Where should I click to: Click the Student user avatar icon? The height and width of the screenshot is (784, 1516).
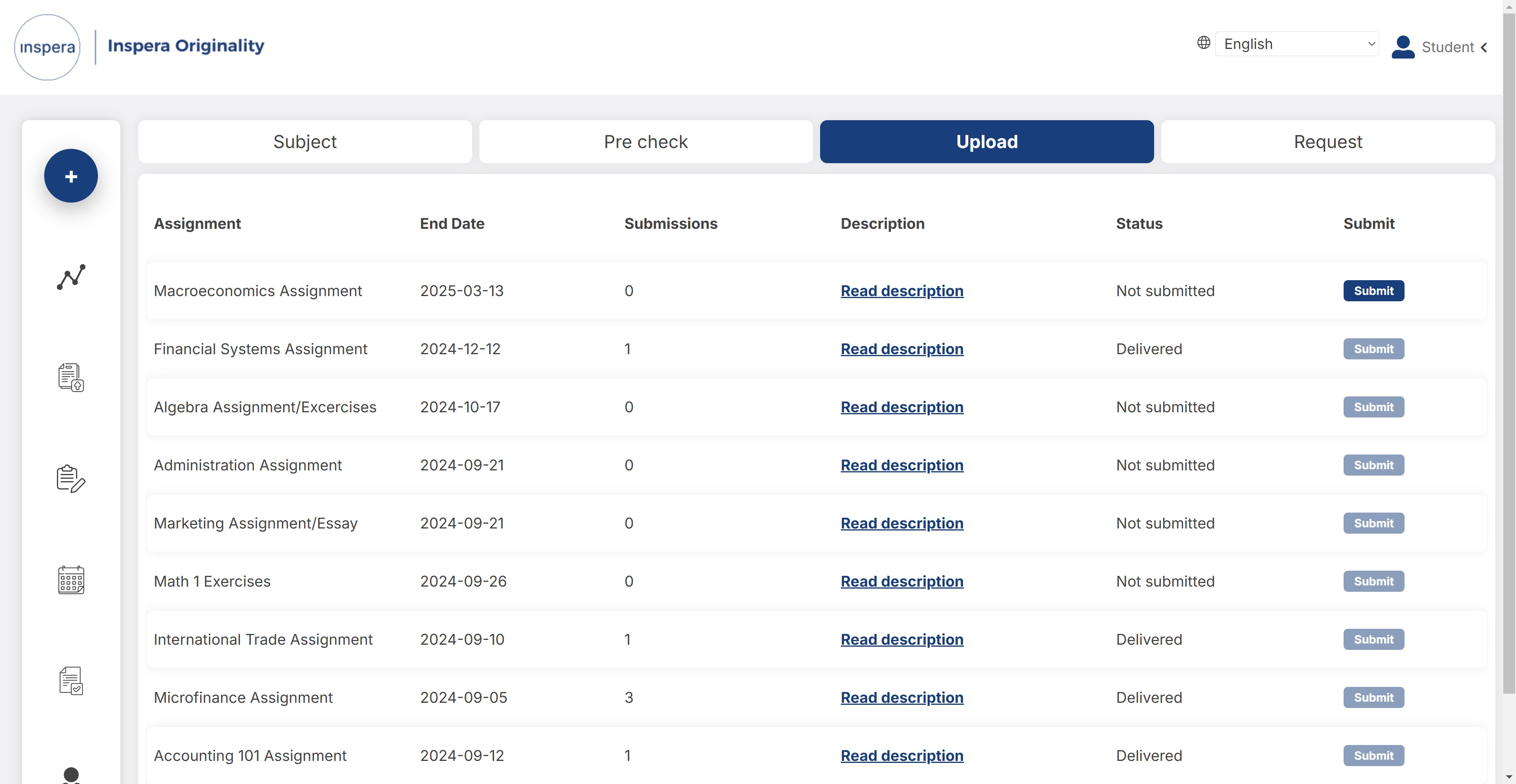click(1403, 47)
